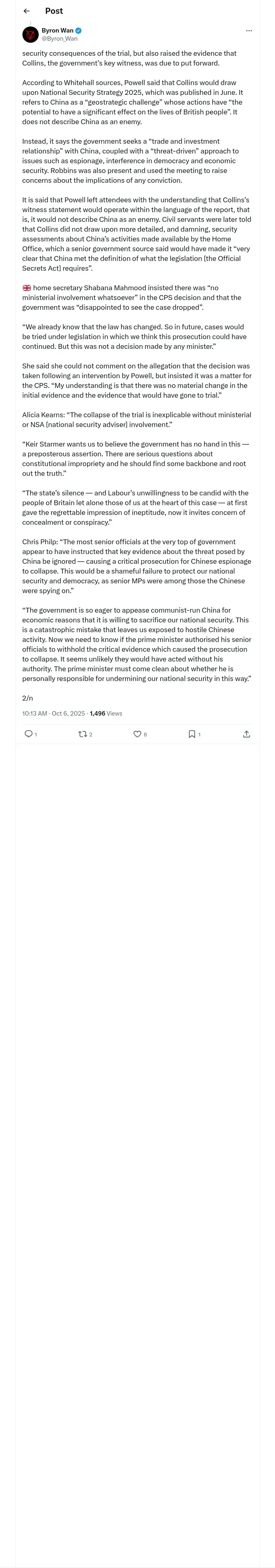275x1568 pixels.
Task: Click the Byron Wan display name
Action: (x=57, y=31)
